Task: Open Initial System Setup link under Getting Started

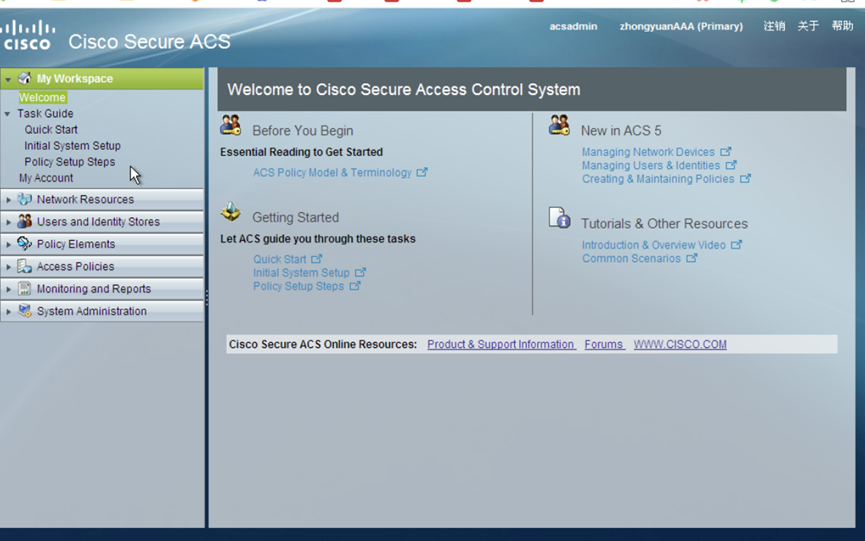Action: 301,273
